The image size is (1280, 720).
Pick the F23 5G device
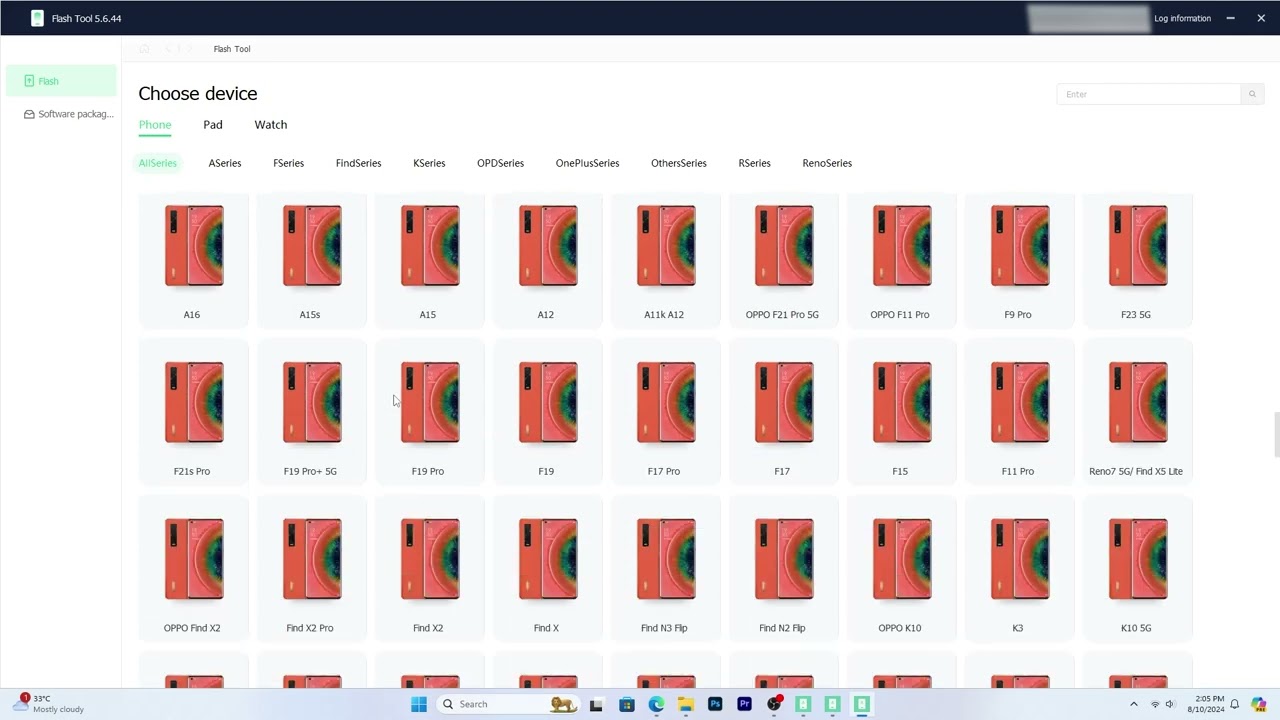1137,260
